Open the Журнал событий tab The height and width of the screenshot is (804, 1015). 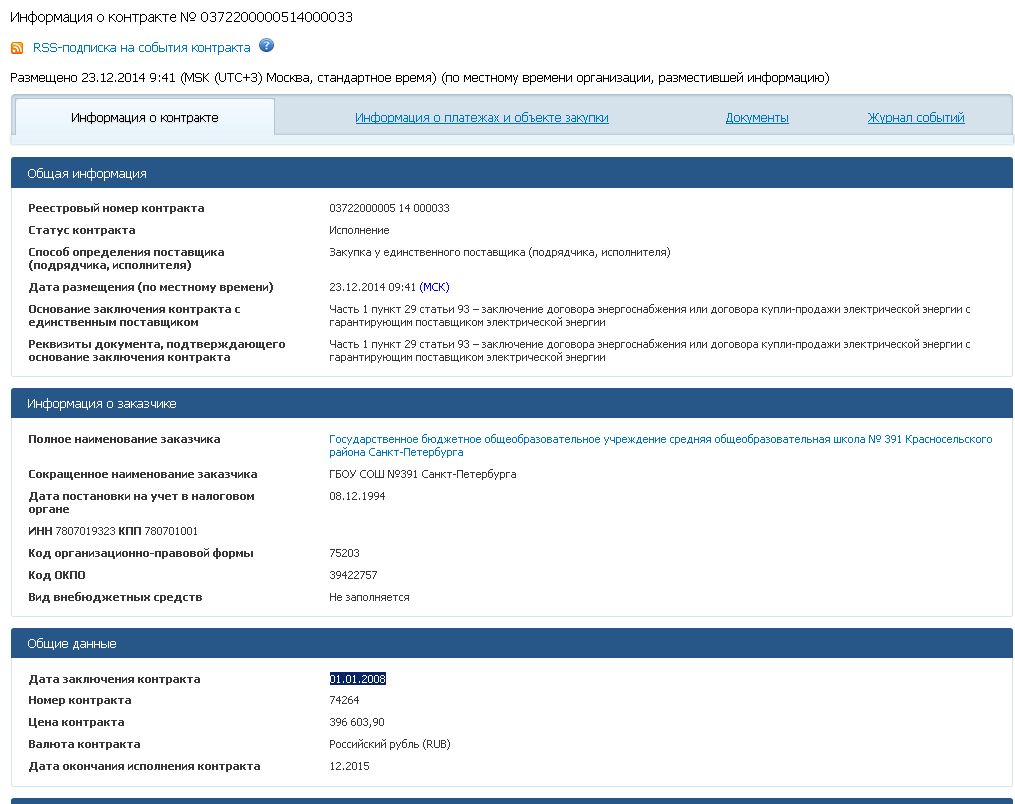(915, 118)
